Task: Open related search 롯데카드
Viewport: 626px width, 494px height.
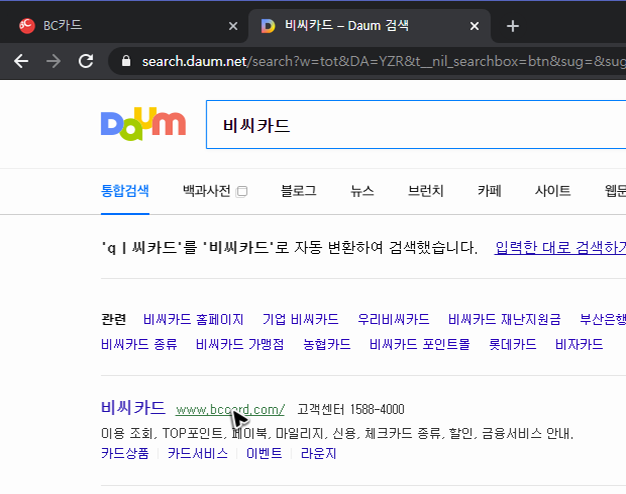Action: click(513, 344)
